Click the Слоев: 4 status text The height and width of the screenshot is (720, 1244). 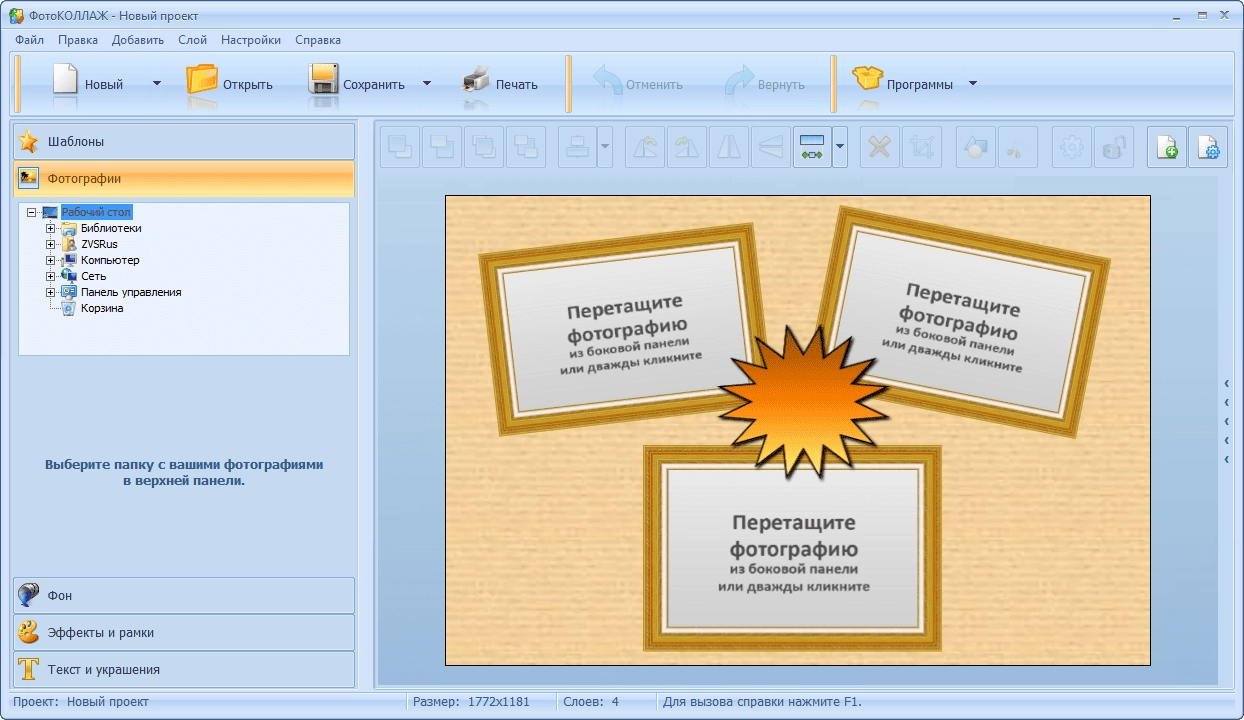coord(591,702)
